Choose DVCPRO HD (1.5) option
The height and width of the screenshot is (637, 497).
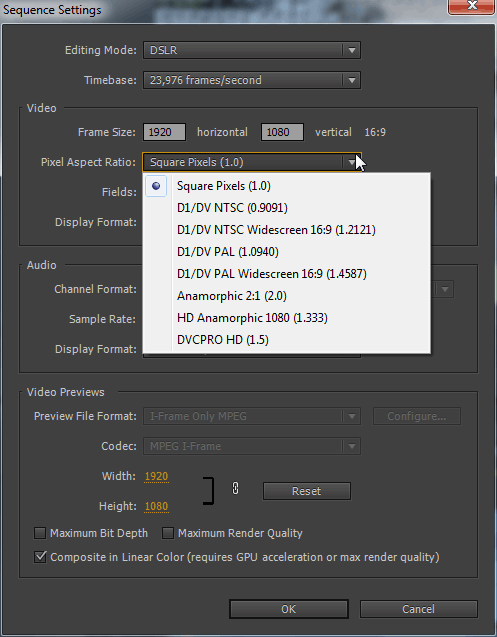click(286, 340)
